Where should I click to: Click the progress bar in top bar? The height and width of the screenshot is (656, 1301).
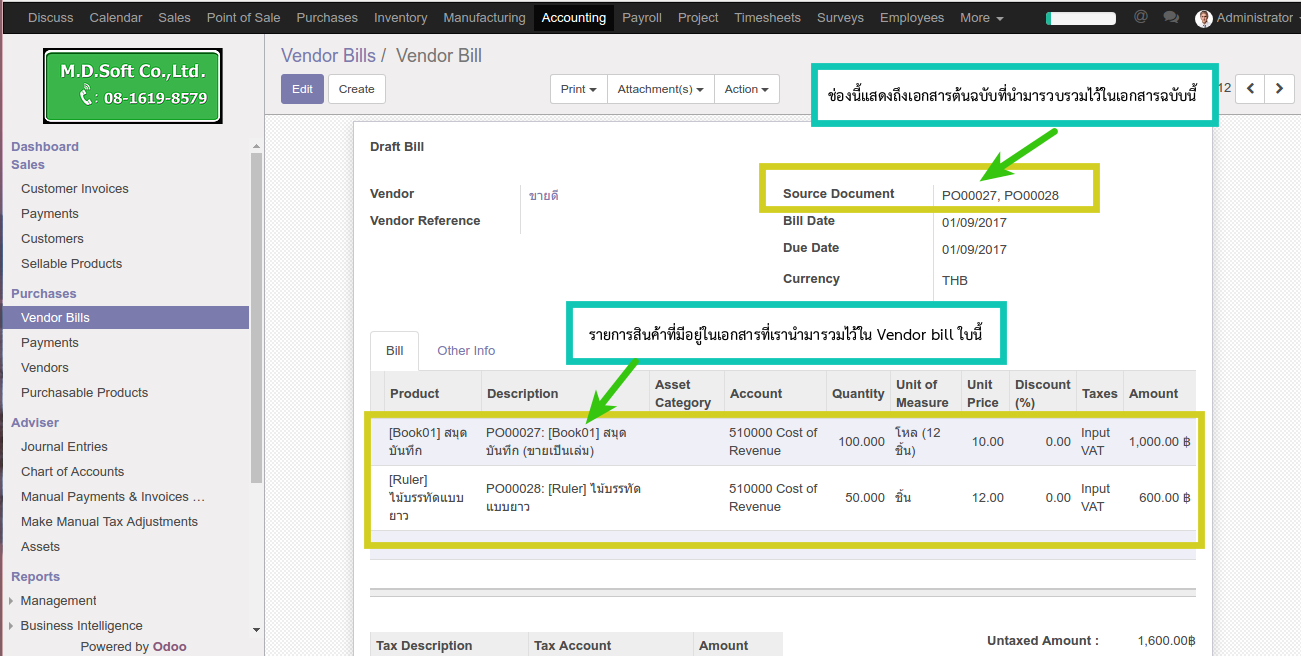1080,18
